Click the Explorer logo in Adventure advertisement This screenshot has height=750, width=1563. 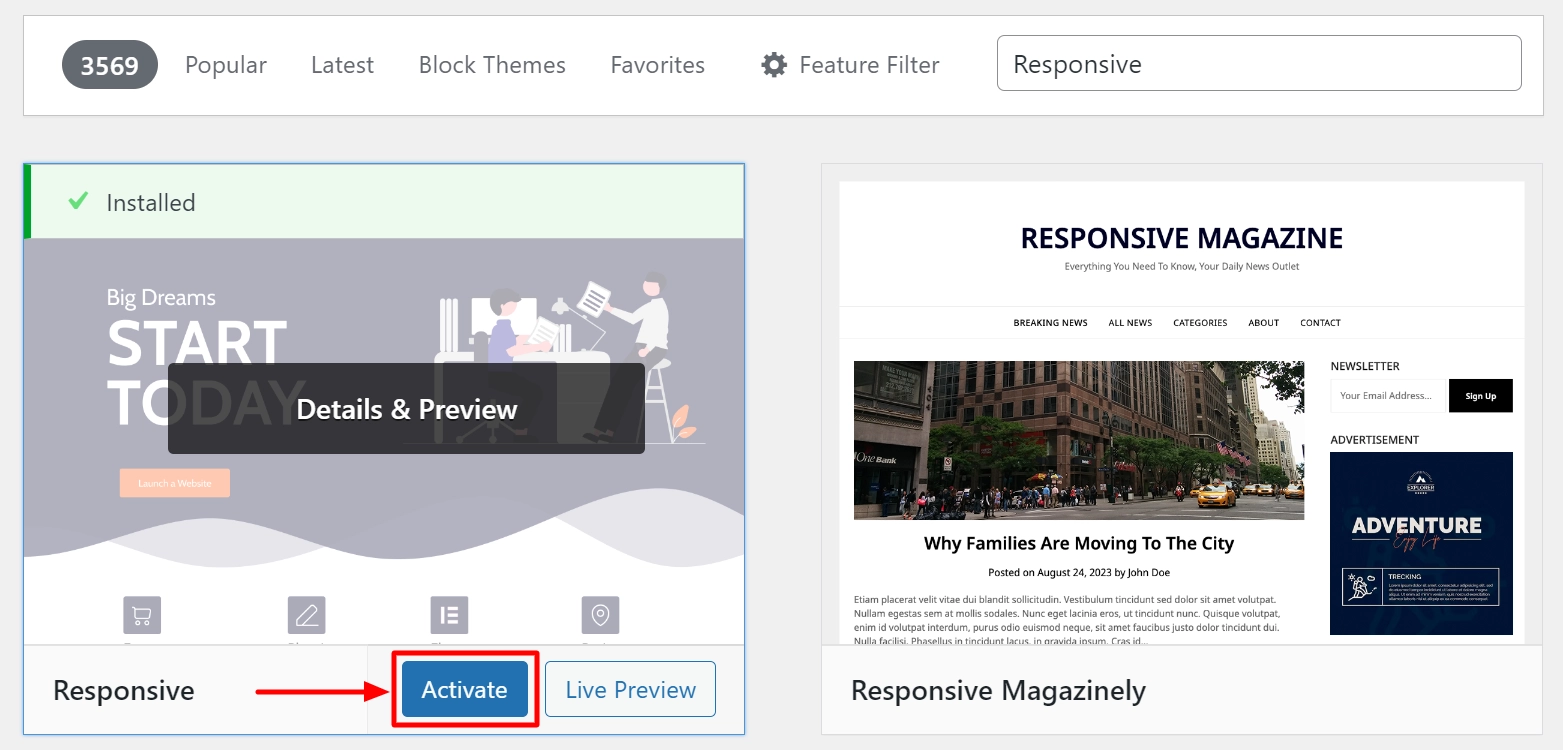tap(1420, 483)
